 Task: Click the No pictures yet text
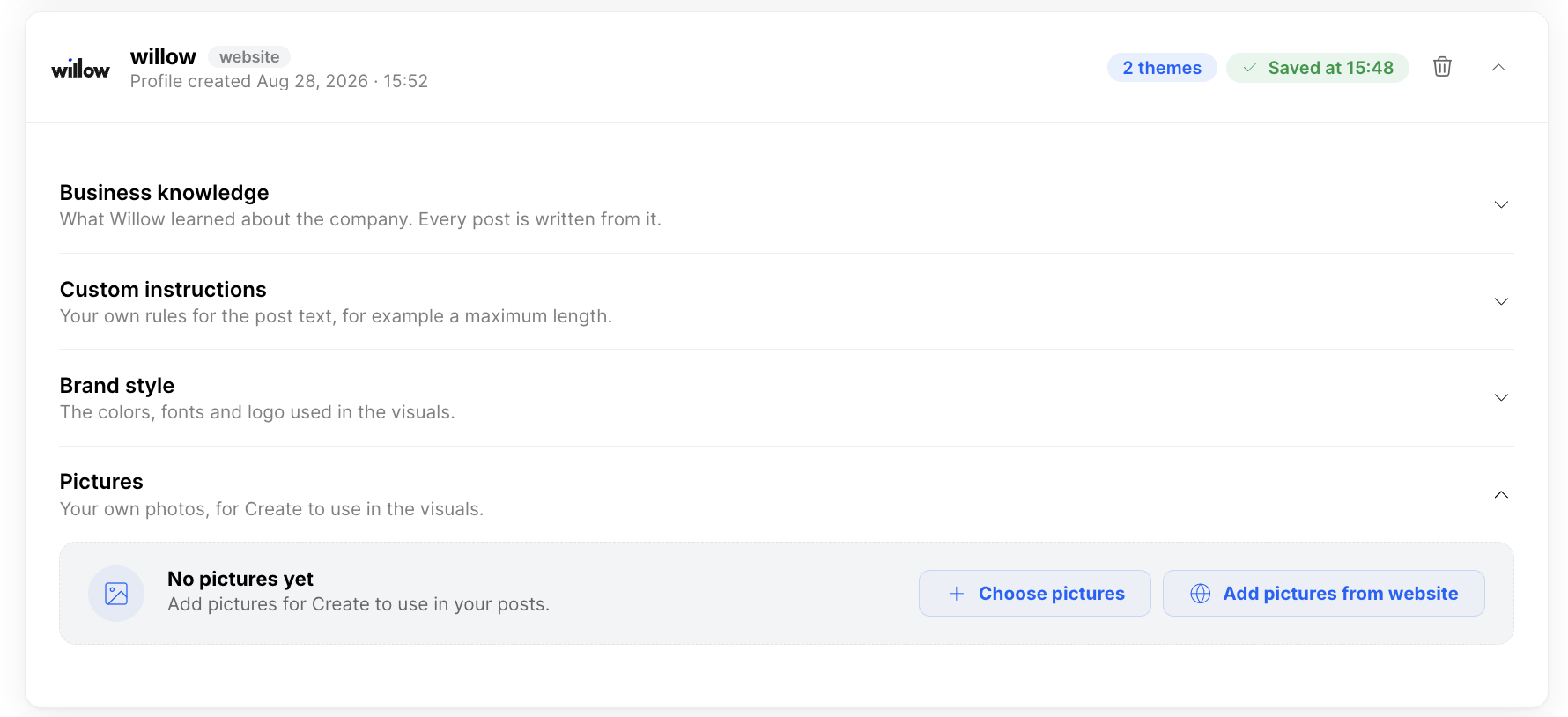click(240, 579)
